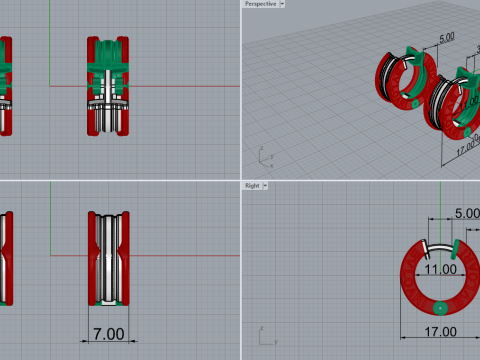
Task: Click the green clasp on Right-view earring top
Action: pos(455,249)
